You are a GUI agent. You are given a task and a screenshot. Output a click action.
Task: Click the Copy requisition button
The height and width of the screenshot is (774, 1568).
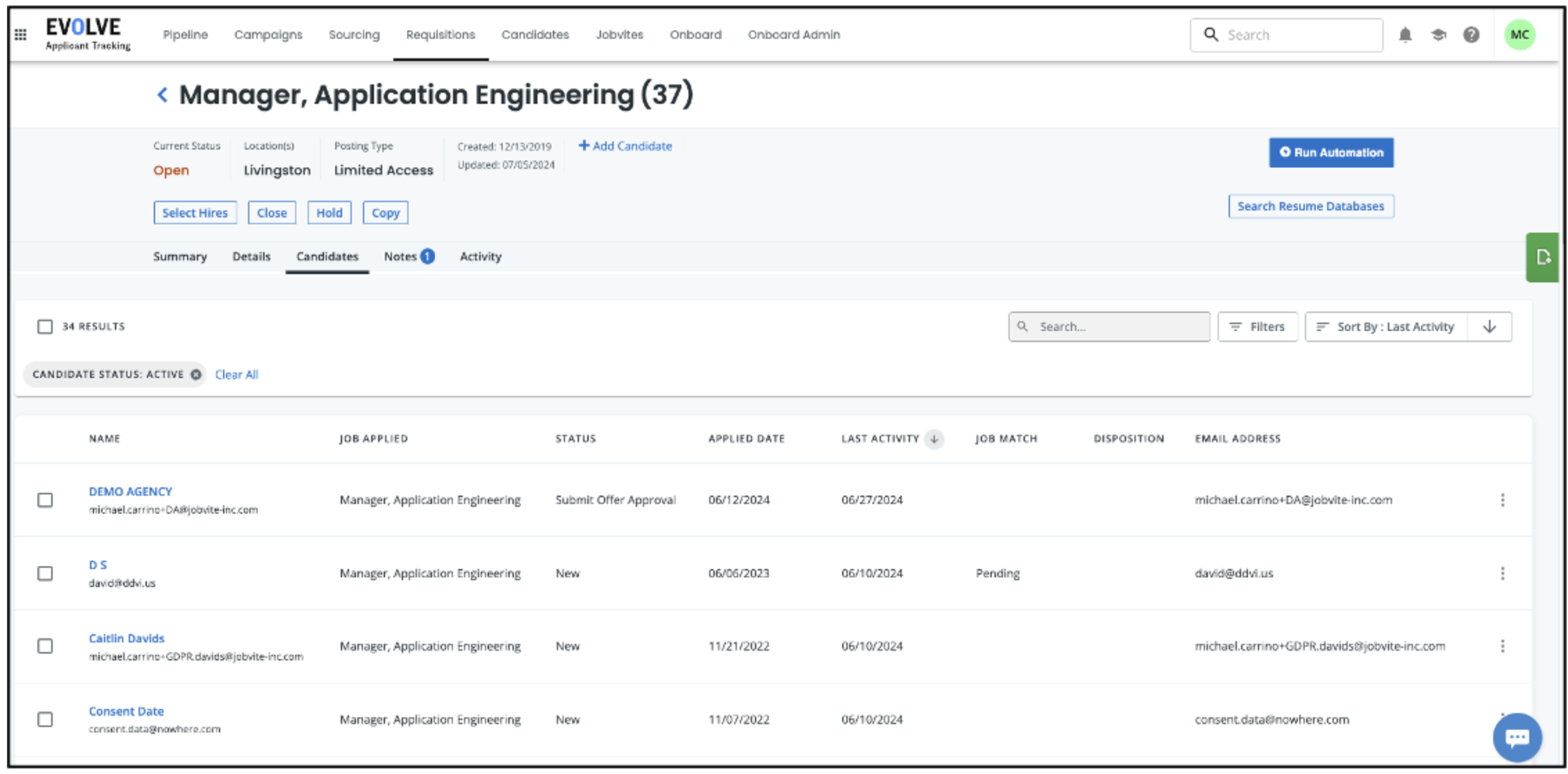click(x=386, y=213)
